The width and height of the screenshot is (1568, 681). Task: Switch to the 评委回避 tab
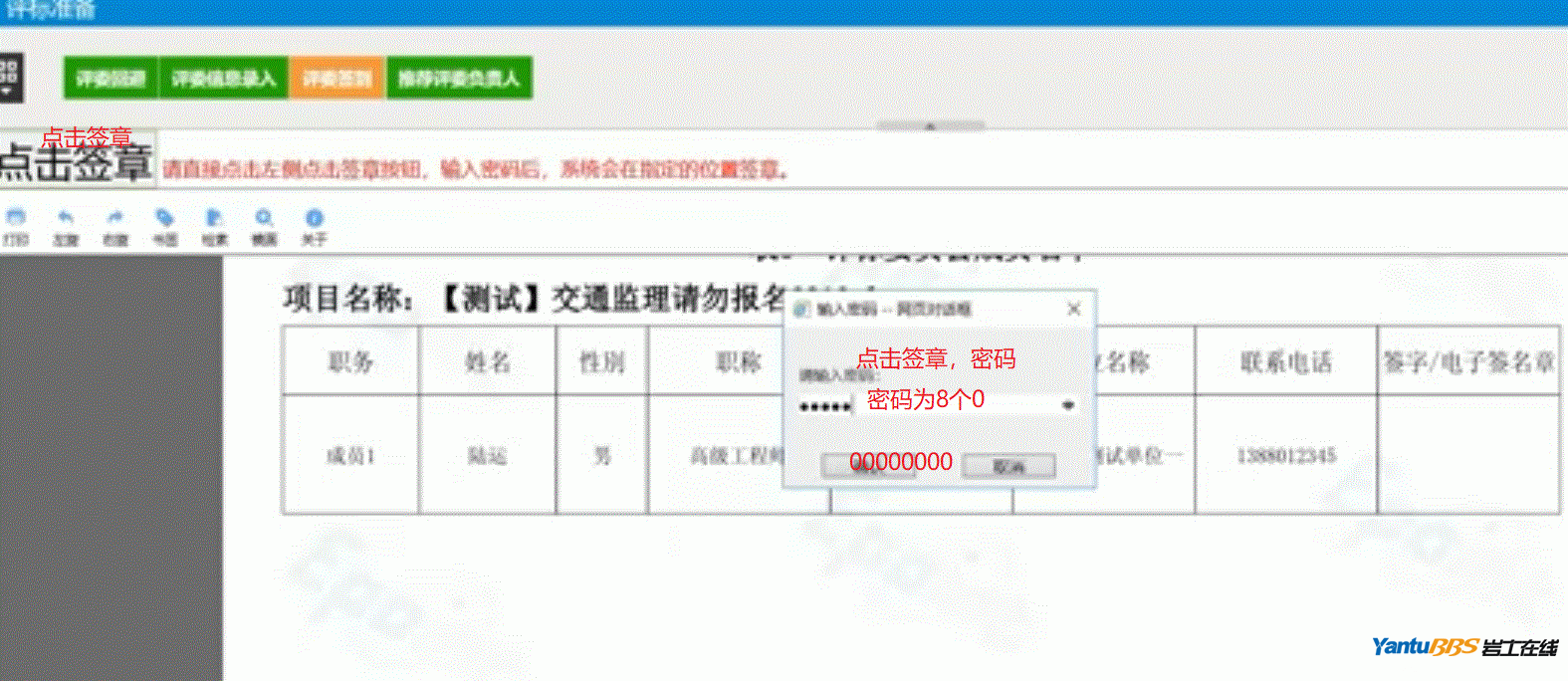point(111,79)
